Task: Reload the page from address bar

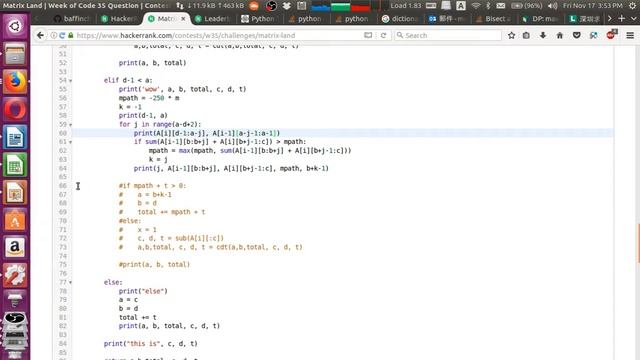Action: coord(383,36)
